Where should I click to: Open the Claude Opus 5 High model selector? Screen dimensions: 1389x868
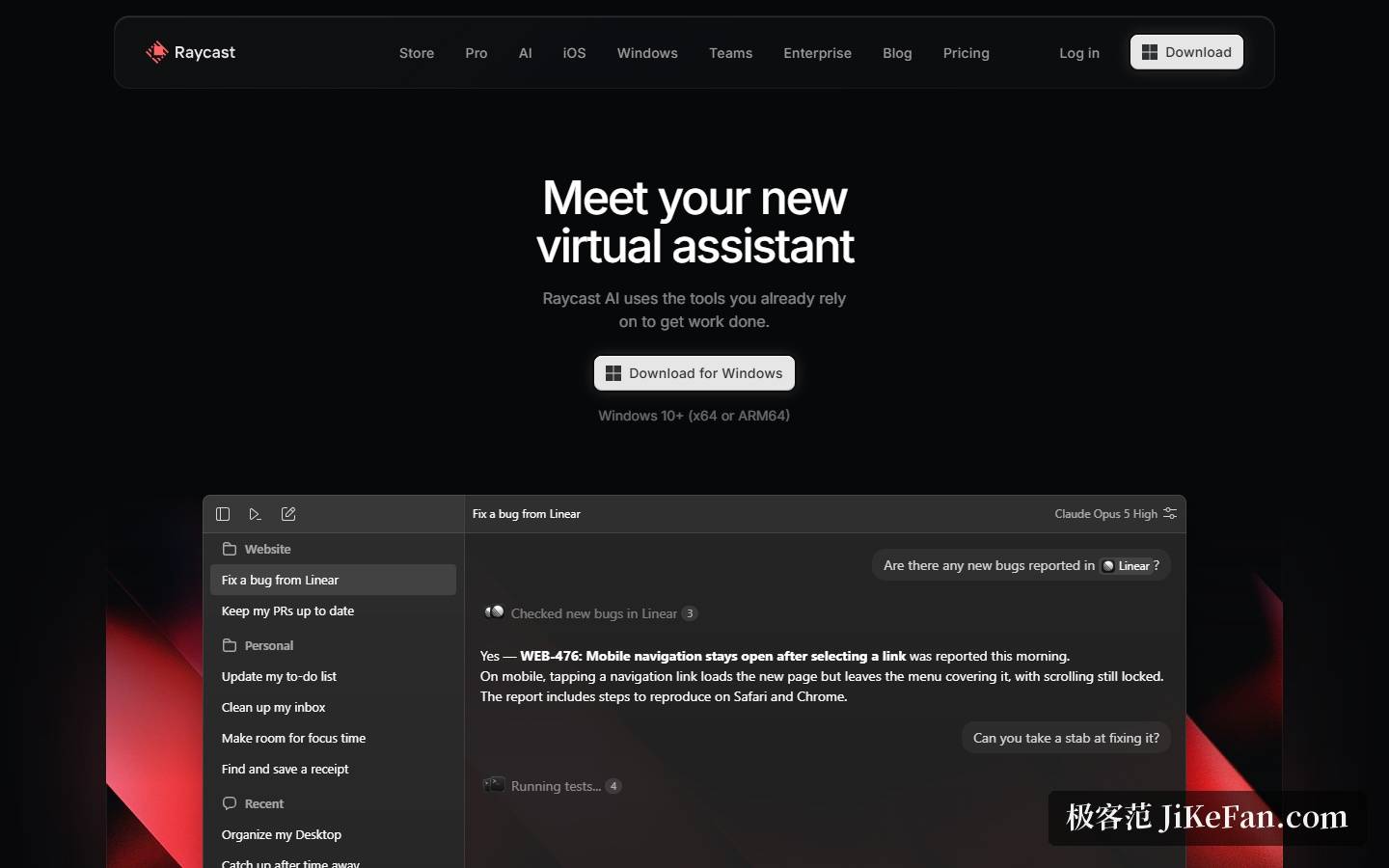pos(1105,514)
